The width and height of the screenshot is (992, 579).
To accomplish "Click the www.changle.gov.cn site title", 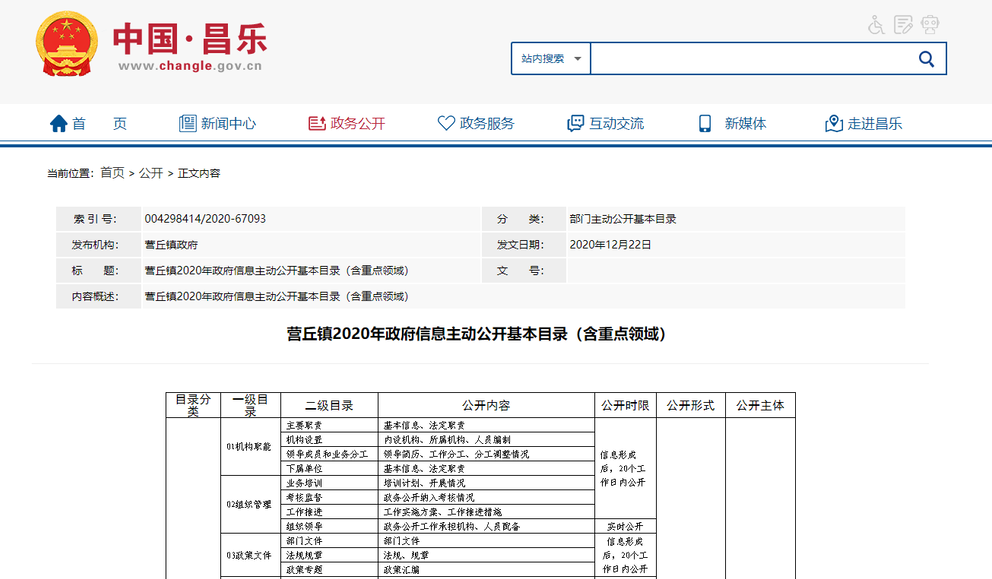I will [x=190, y=66].
